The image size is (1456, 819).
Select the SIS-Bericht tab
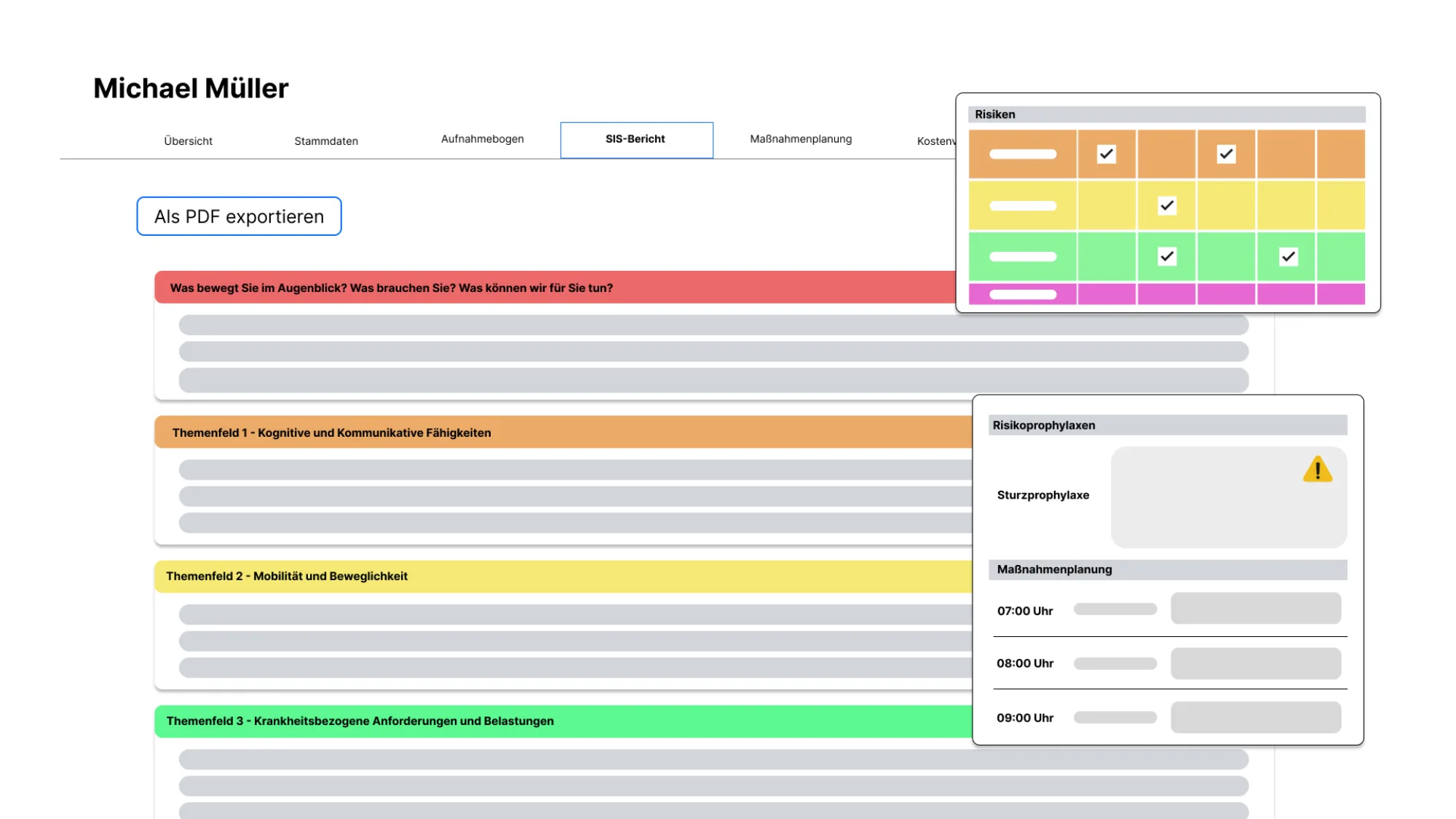[x=637, y=140]
